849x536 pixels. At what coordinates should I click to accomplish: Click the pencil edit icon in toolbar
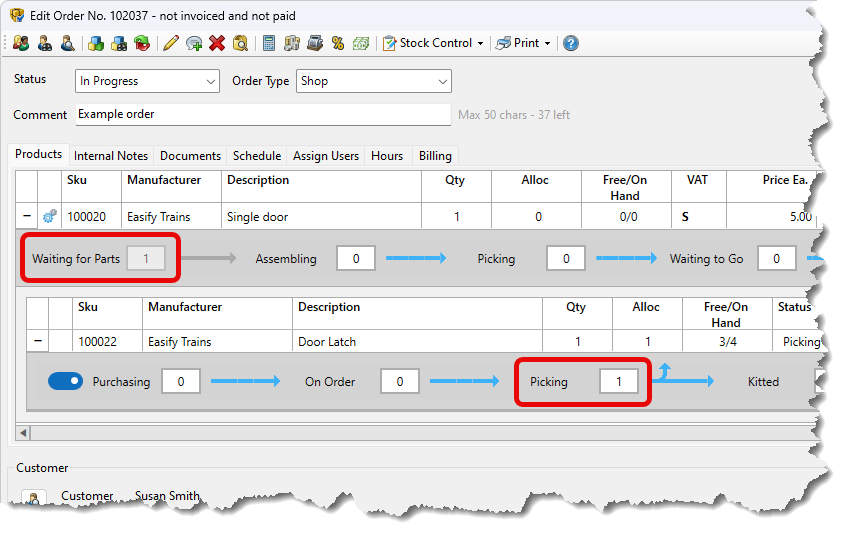tap(171, 43)
